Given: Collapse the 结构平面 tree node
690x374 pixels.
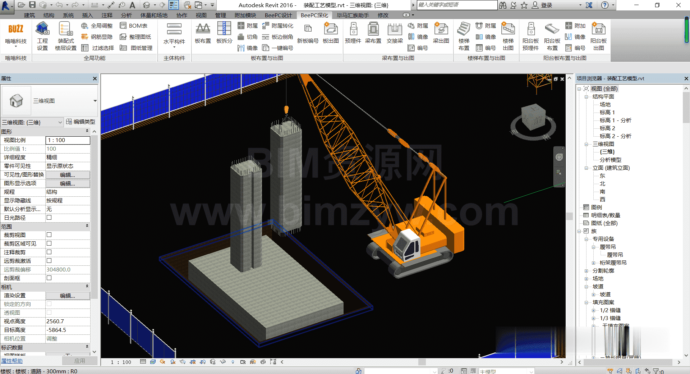Looking at the screenshot, I should point(587,96).
